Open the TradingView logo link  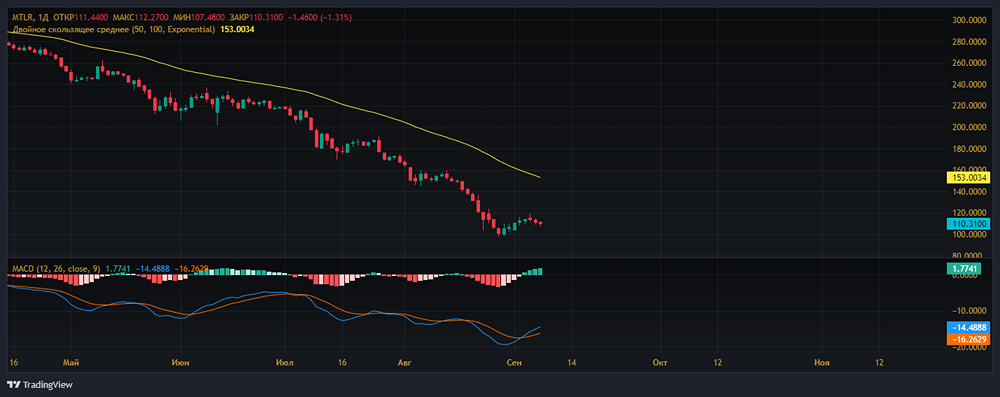pyautogui.click(x=40, y=385)
